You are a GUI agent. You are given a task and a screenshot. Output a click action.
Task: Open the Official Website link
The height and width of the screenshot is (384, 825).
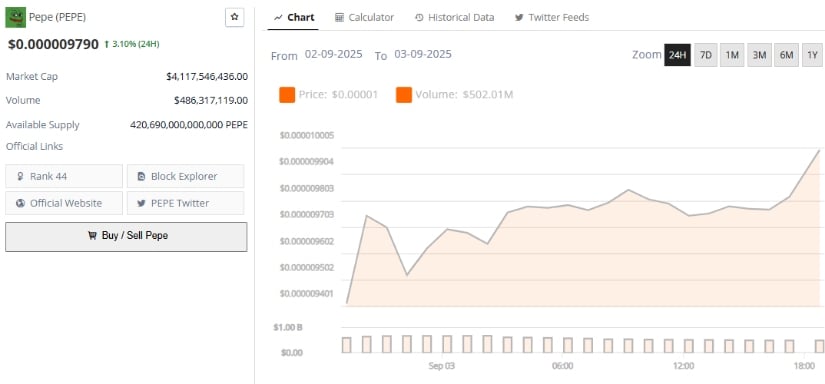tap(64, 203)
